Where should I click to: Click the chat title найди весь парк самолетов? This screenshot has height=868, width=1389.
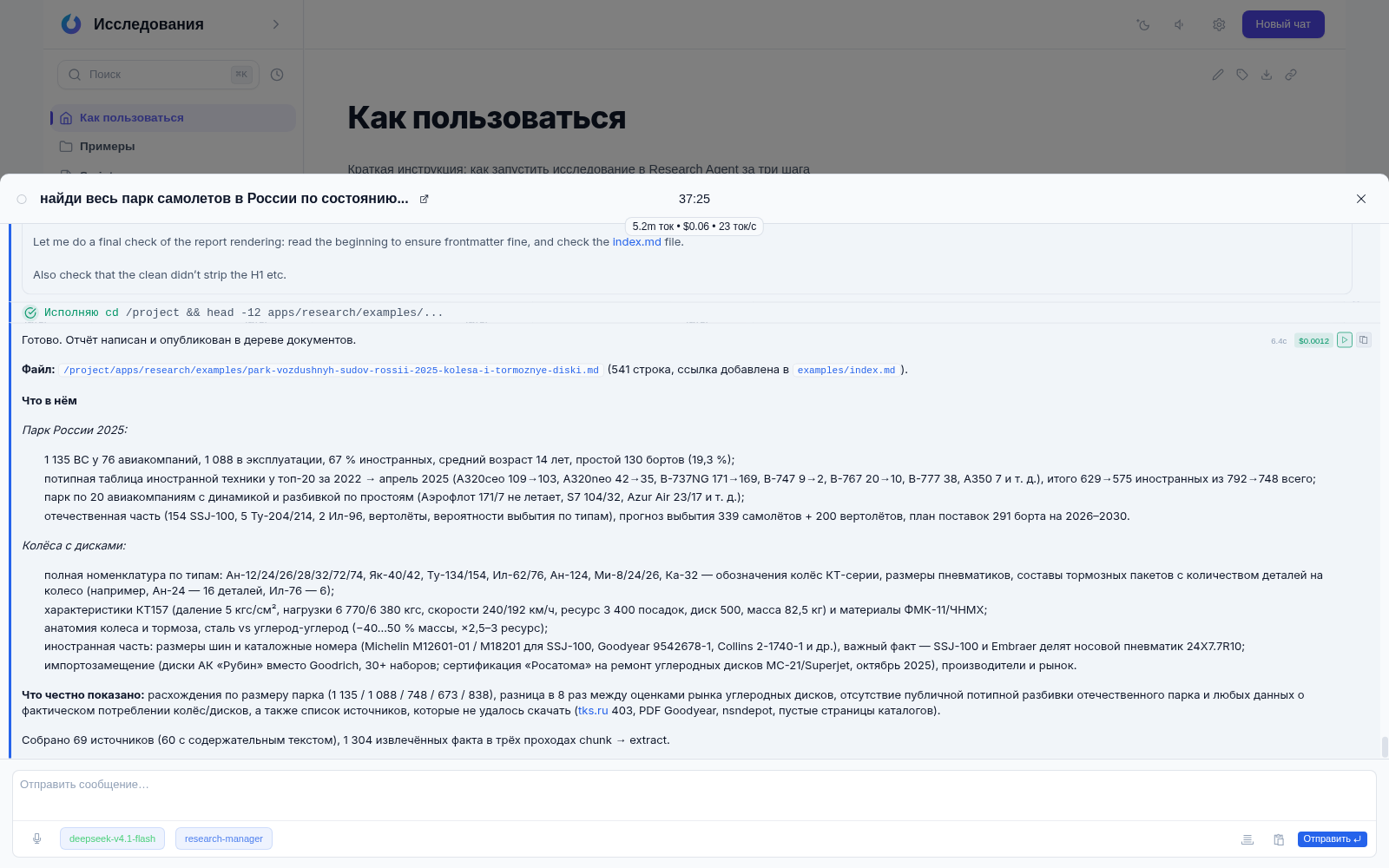click(224, 199)
